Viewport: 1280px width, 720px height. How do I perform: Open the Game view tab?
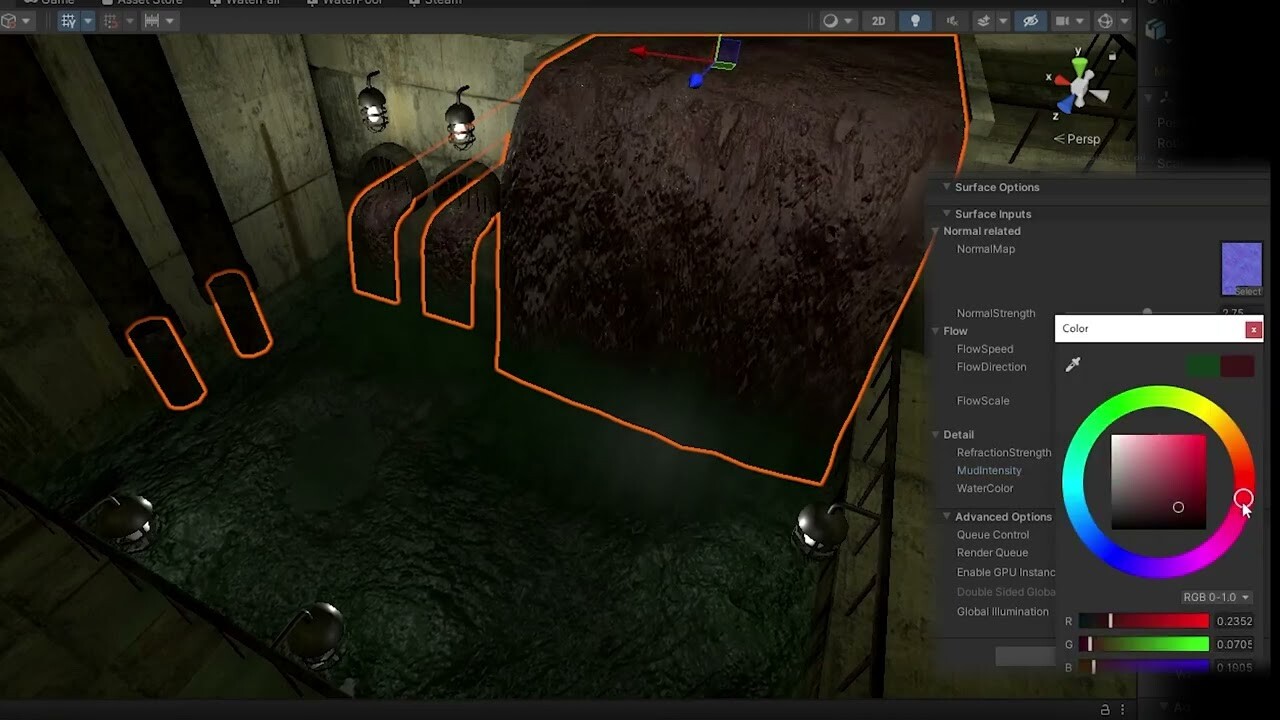coord(56,3)
